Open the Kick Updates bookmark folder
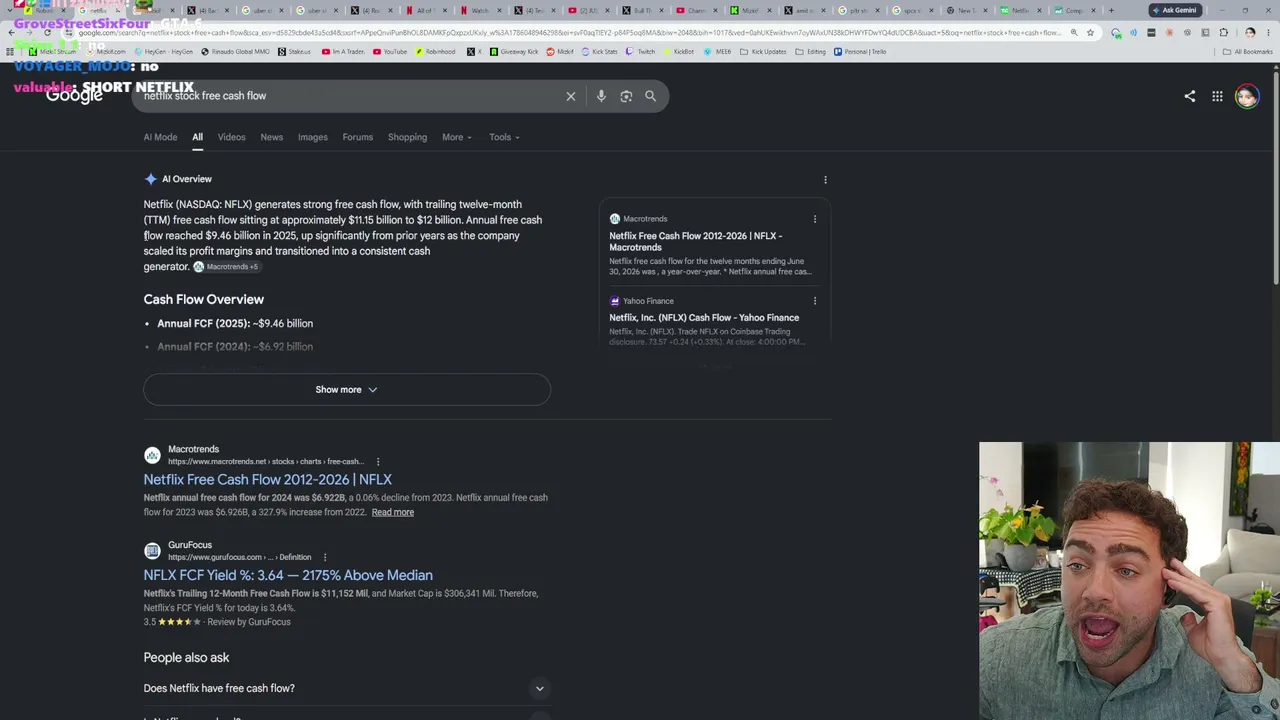The width and height of the screenshot is (1280, 720). point(763,52)
